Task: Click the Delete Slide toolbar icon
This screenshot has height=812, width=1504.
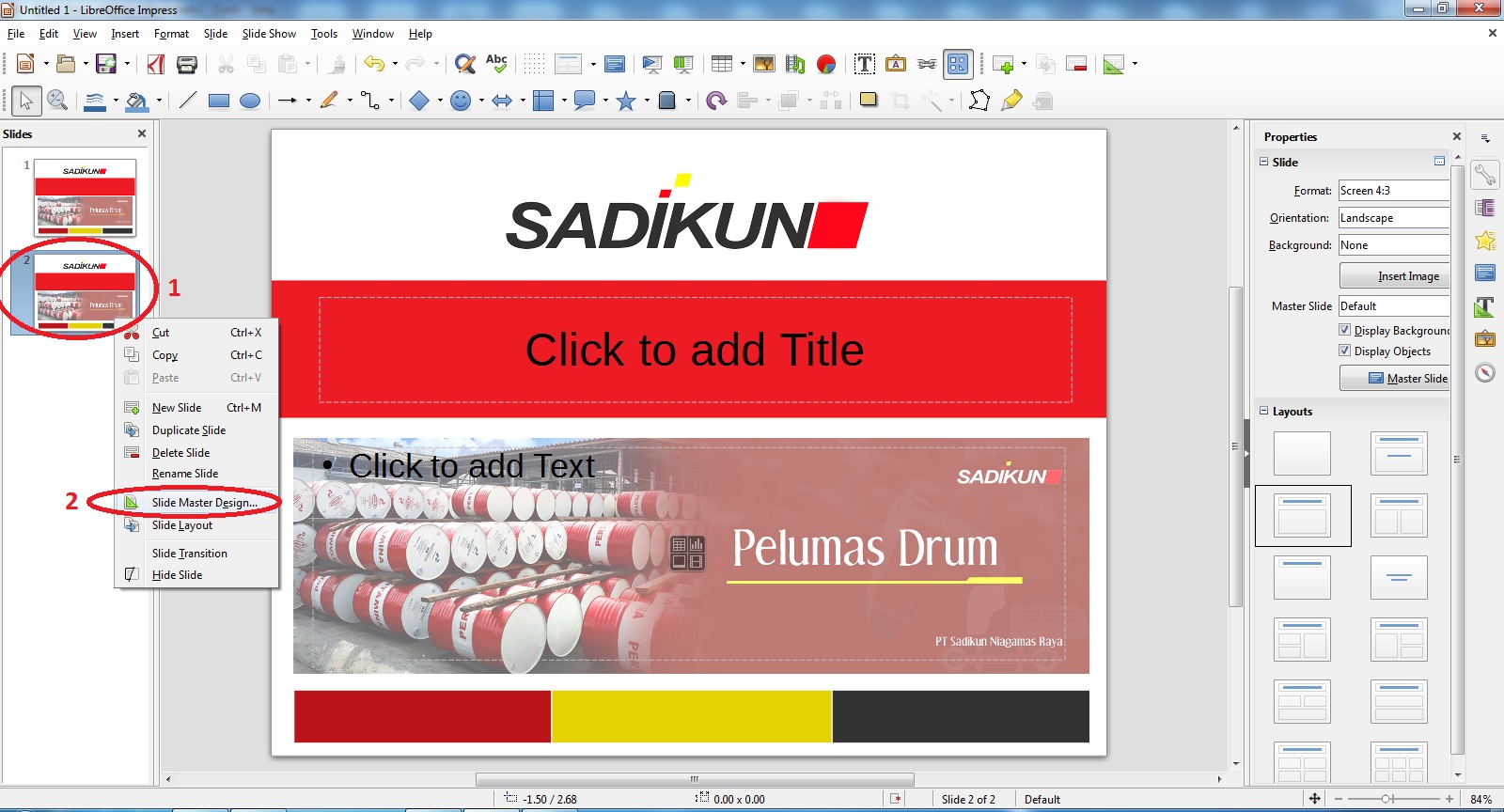Action: coord(1076,64)
